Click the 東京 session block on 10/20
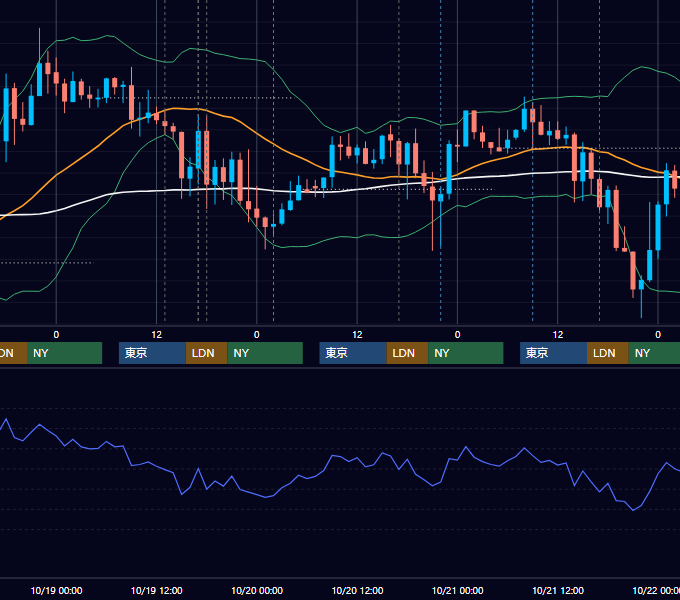The image size is (680, 600). pyautogui.click(x=353, y=353)
